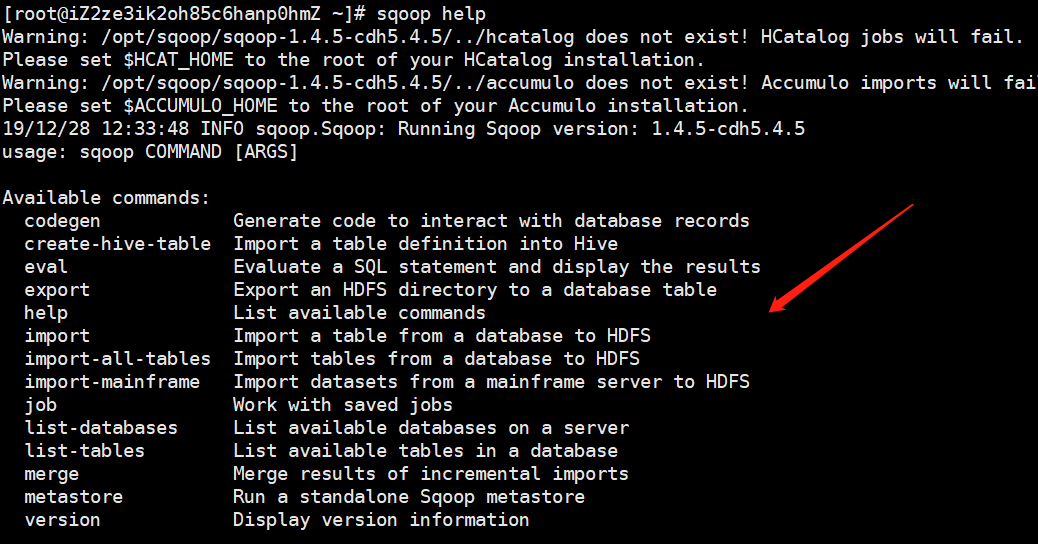Click the 'help' entry in commands list

tap(46, 313)
